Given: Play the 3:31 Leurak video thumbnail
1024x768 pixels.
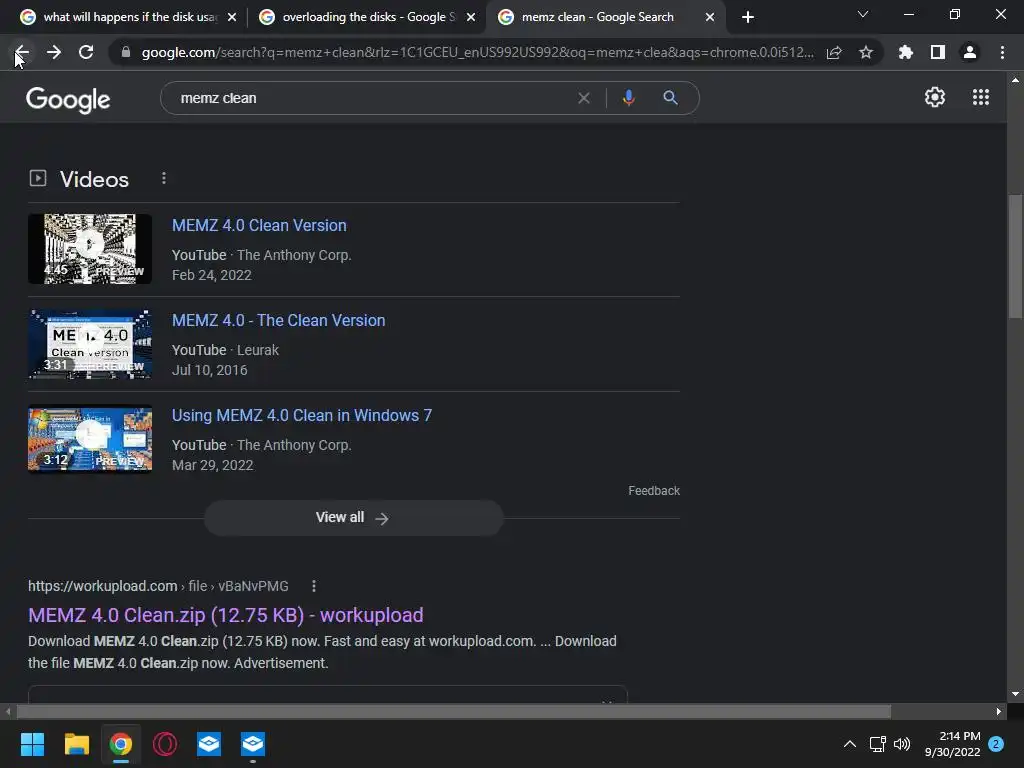Looking at the screenshot, I should (x=90, y=344).
